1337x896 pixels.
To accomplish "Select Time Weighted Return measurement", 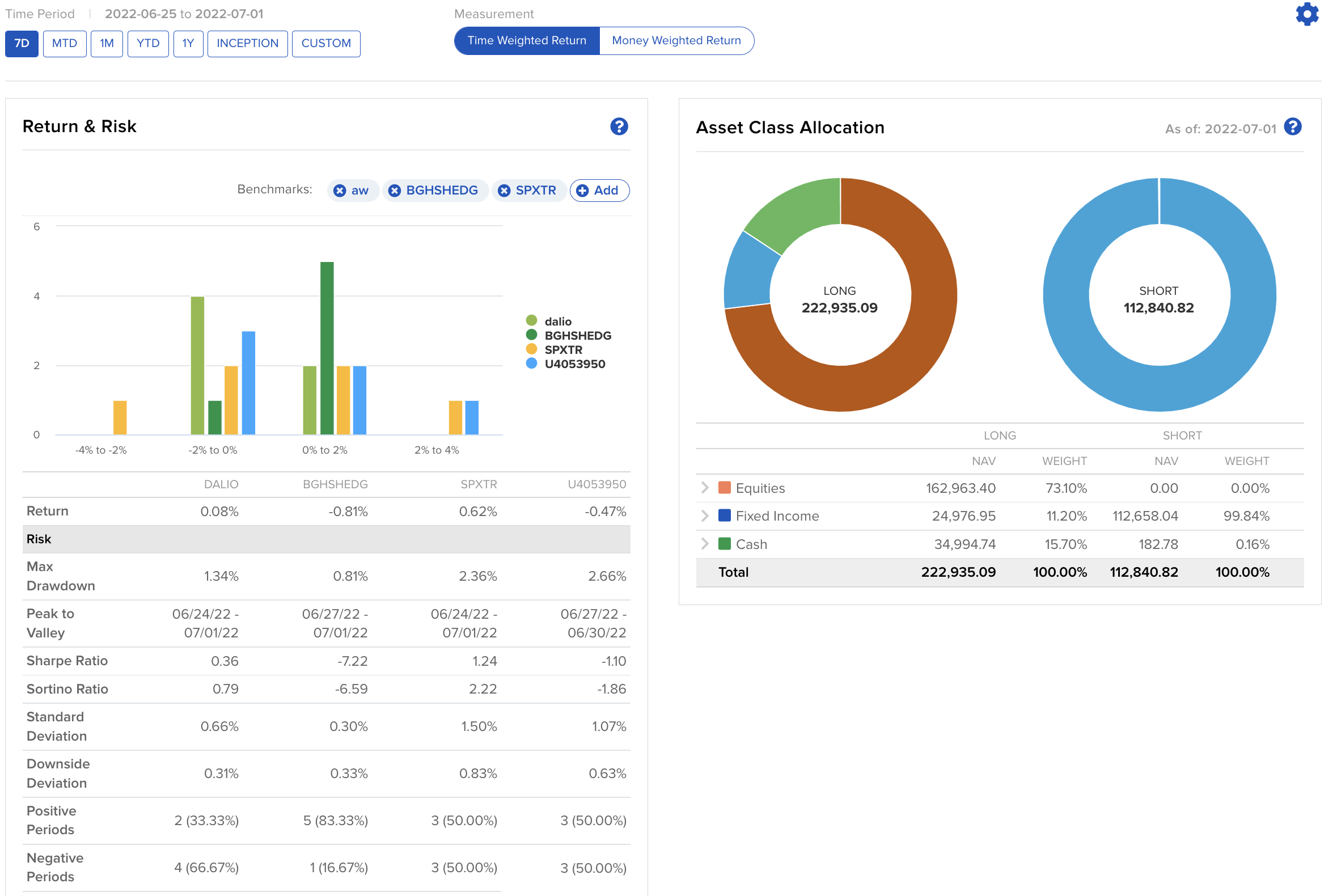I will (x=526, y=41).
